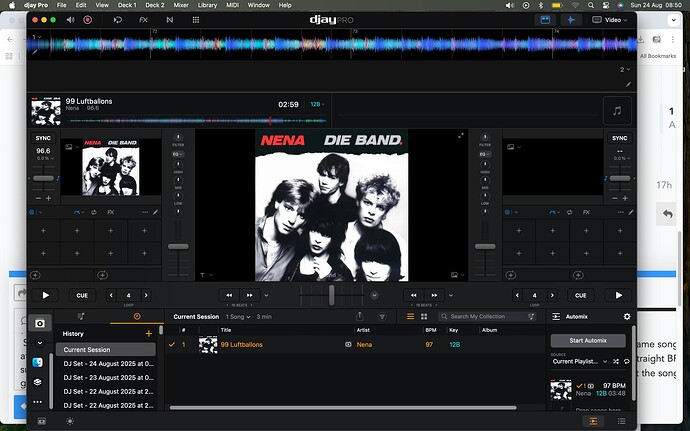The width and height of the screenshot is (690, 431).
Task: Expand the crossfader options chevron
Action: (x=374, y=295)
